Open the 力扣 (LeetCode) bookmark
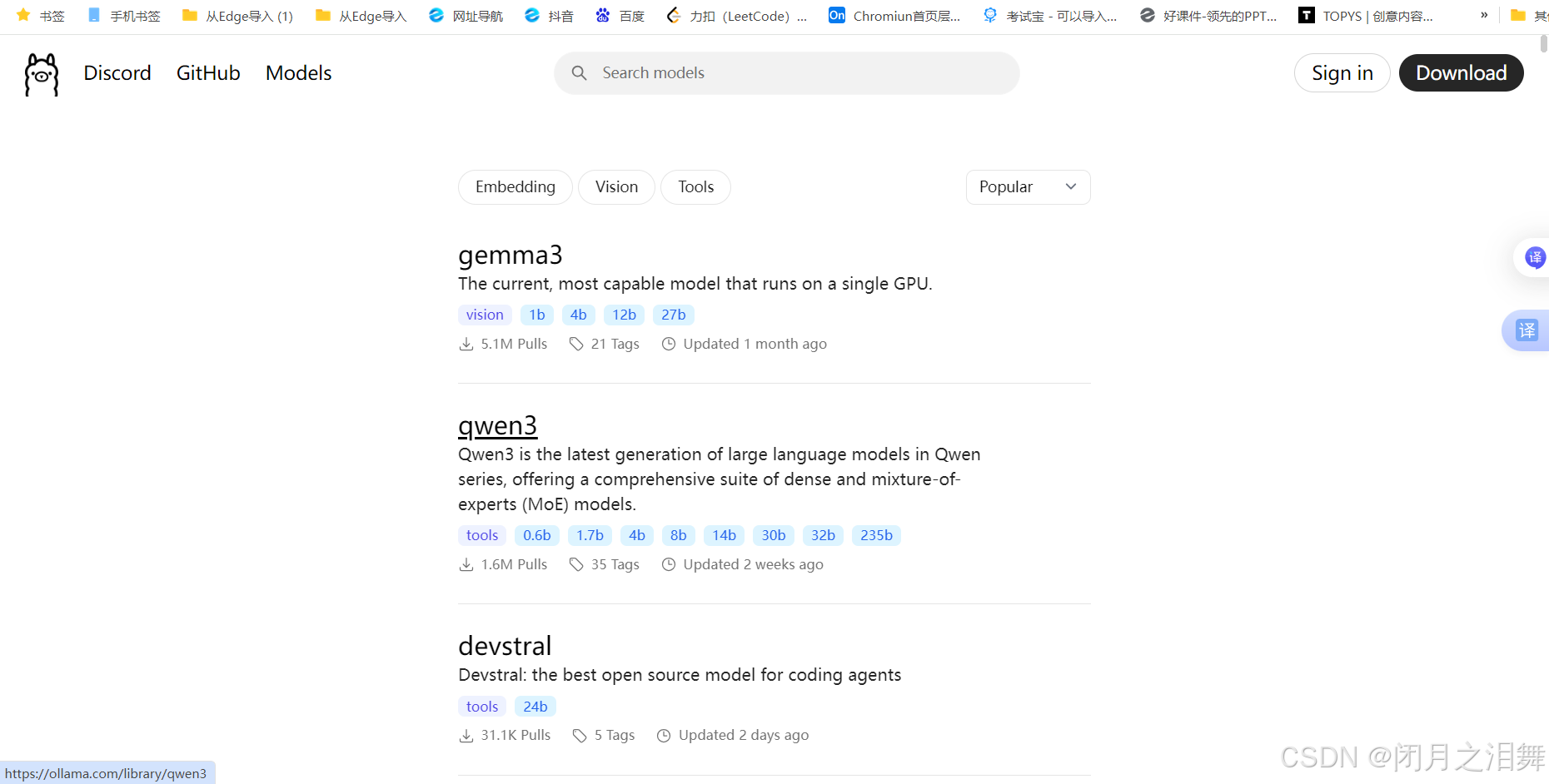Screen dimensions: 1549x784 pyautogui.click(x=736, y=16)
